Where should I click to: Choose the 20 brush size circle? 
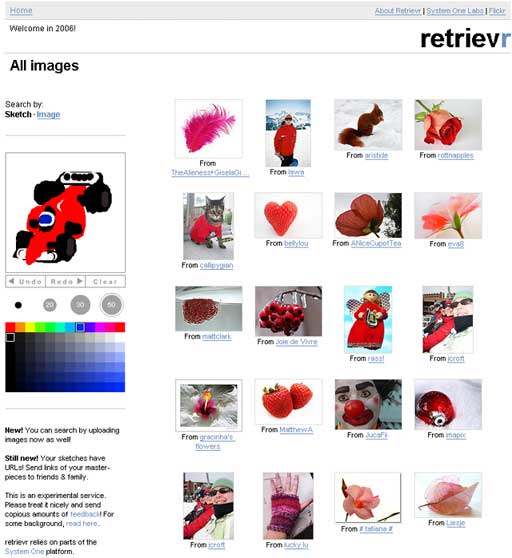tap(50, 305)
